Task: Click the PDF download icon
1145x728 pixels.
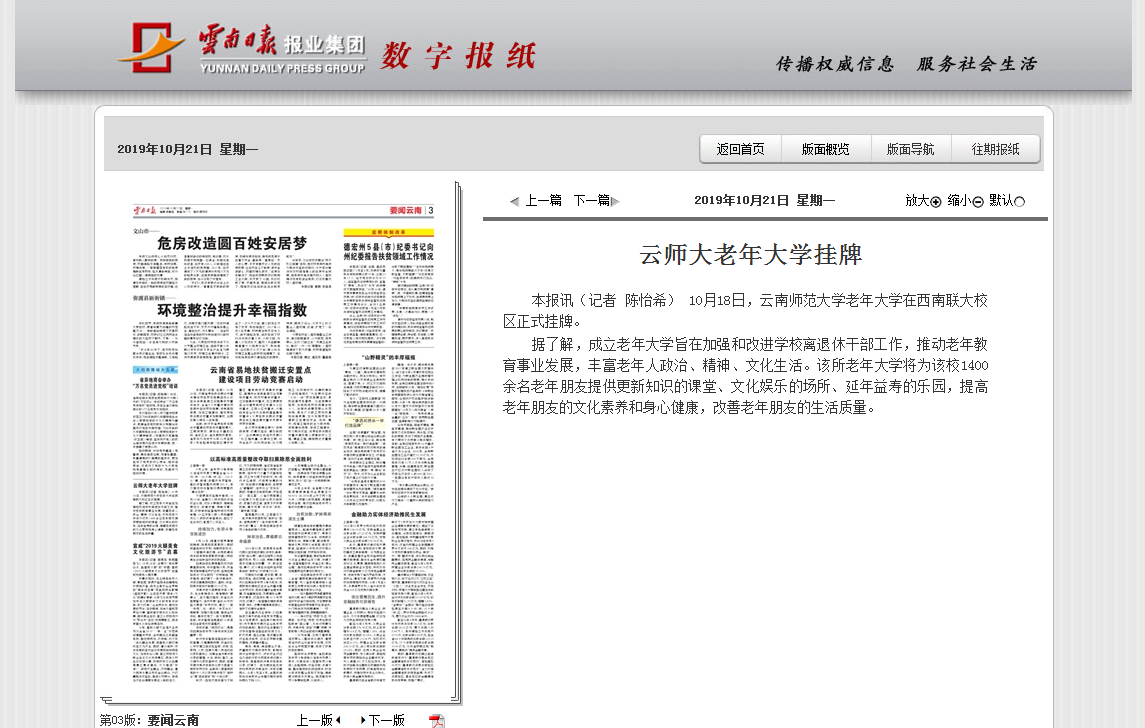Action: [x=437, y=721]
